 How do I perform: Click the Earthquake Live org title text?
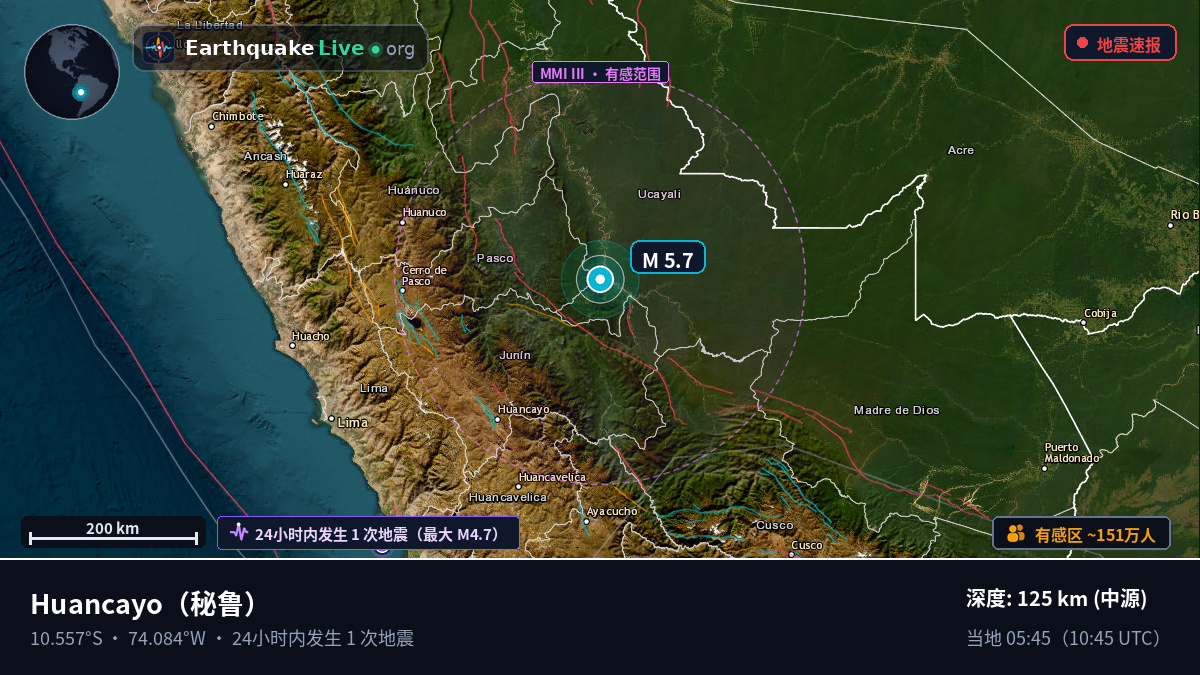tap(299, 48)
